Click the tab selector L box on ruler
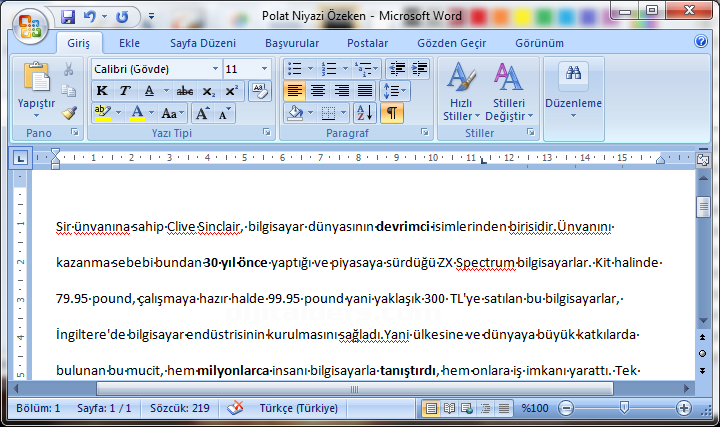Viewport: 720px width, 427px height. click(x=20, y=159)
